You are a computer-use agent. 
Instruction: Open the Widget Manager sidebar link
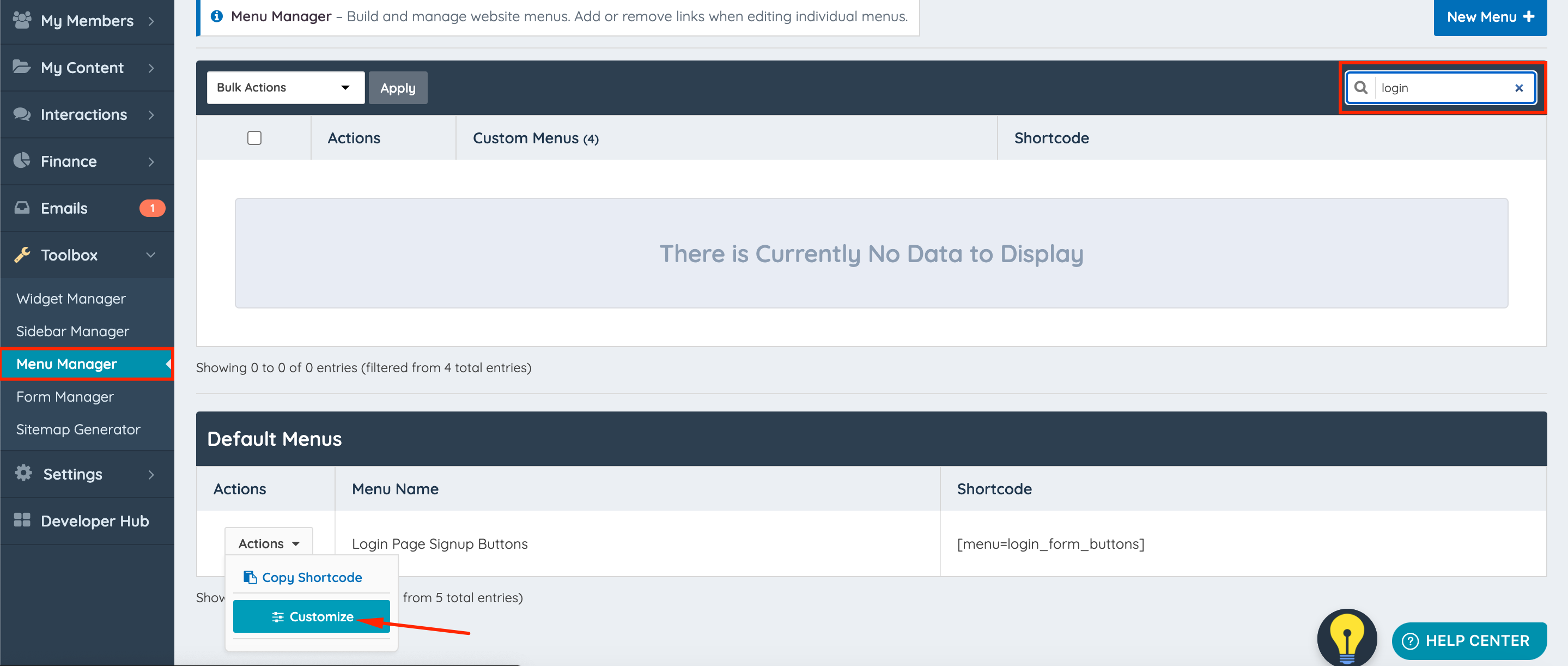point(71,298)
